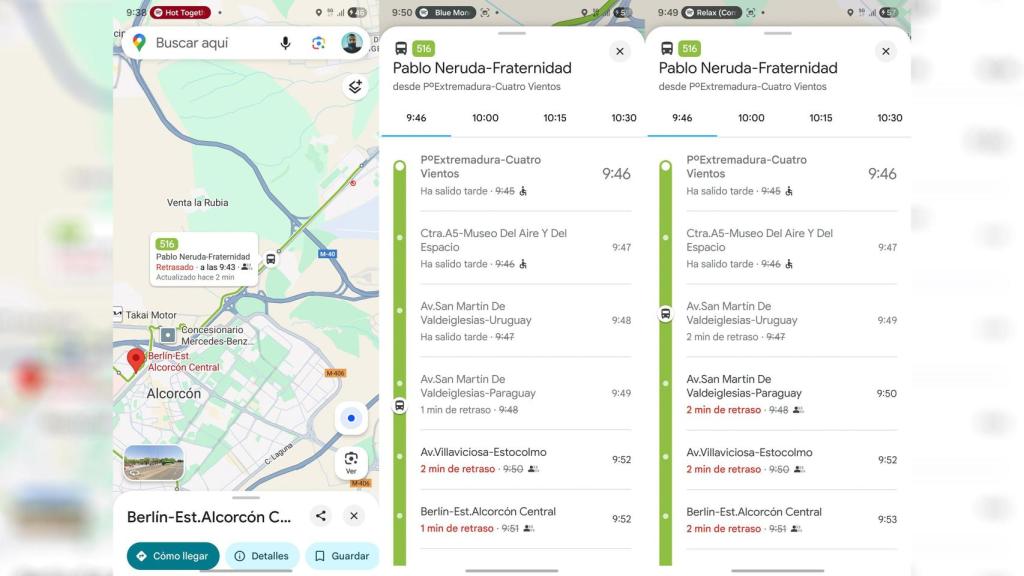Open Detalles for the stop
Screen dimensions: 1024x576
[x=262, y=555]
